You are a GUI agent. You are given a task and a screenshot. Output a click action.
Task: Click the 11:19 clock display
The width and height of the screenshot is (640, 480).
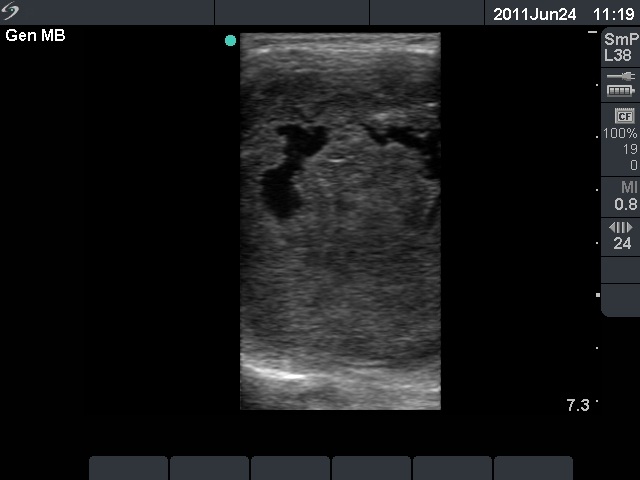coord(613,14)
